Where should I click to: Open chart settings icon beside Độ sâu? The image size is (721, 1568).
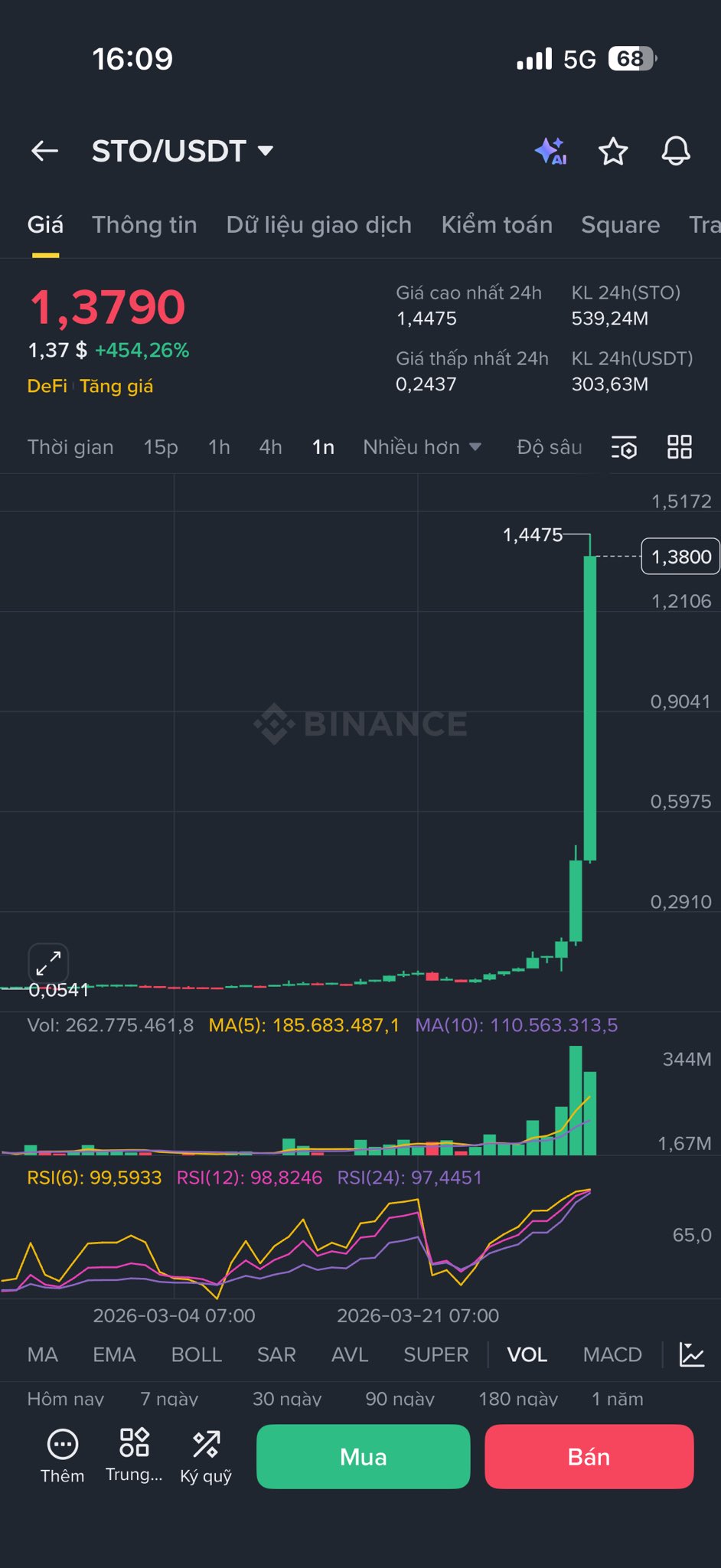coord(625,447)
